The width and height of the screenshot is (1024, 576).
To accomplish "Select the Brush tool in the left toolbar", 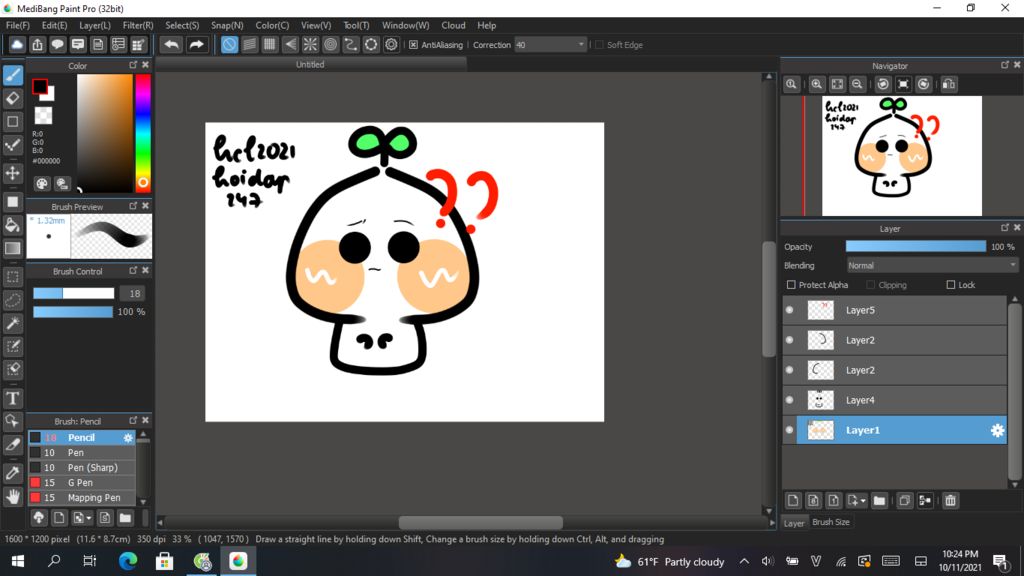I will 13,74.
